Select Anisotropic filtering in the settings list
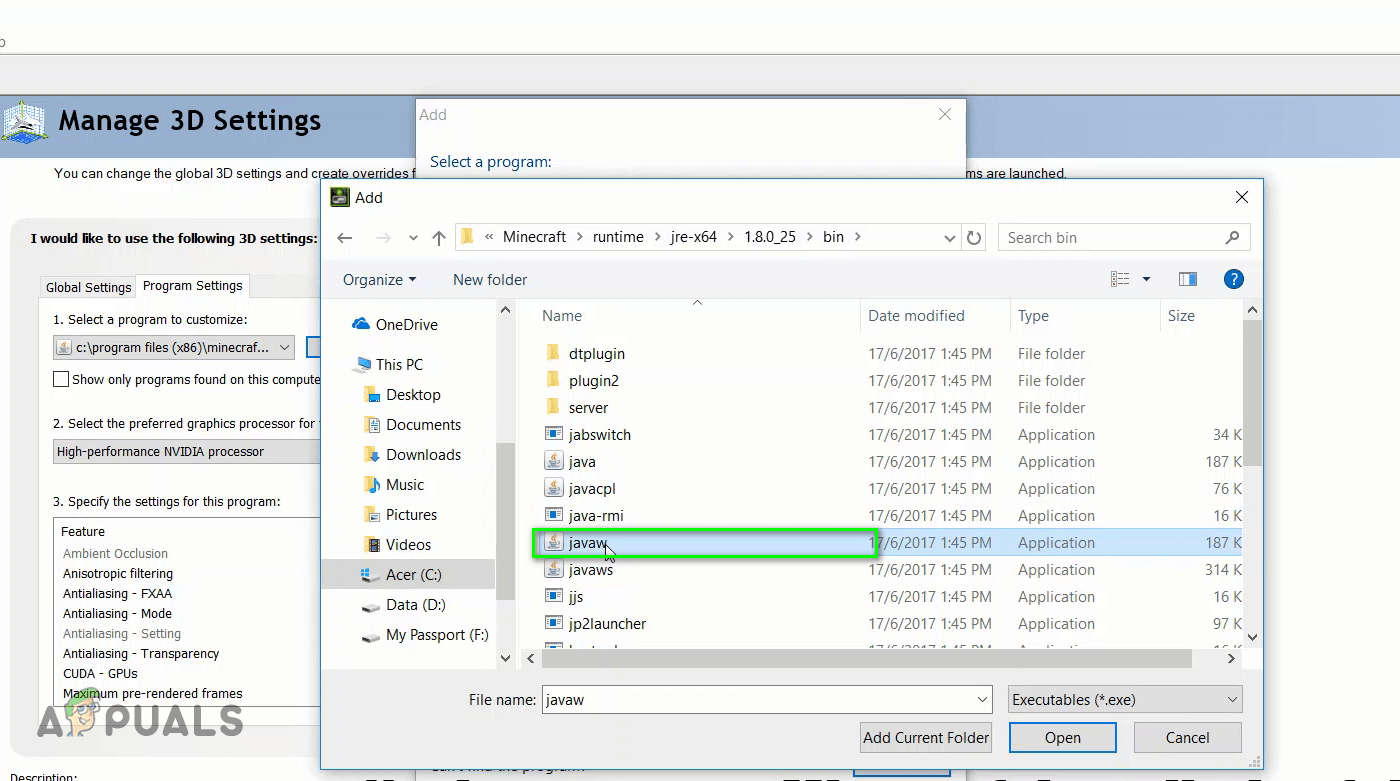The image size is (1400, 781). click(x=118, y=573)
